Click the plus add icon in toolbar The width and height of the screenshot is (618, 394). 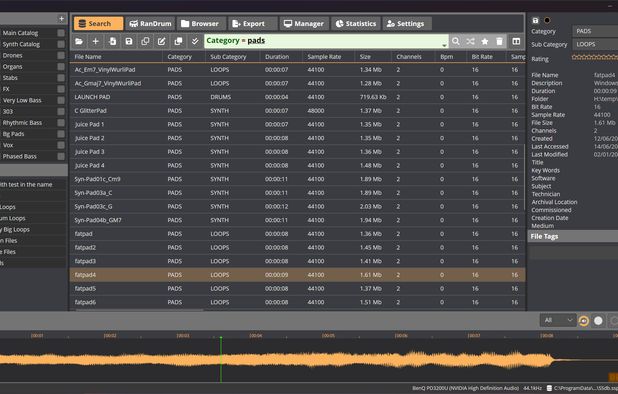click(x=95, y=41)
